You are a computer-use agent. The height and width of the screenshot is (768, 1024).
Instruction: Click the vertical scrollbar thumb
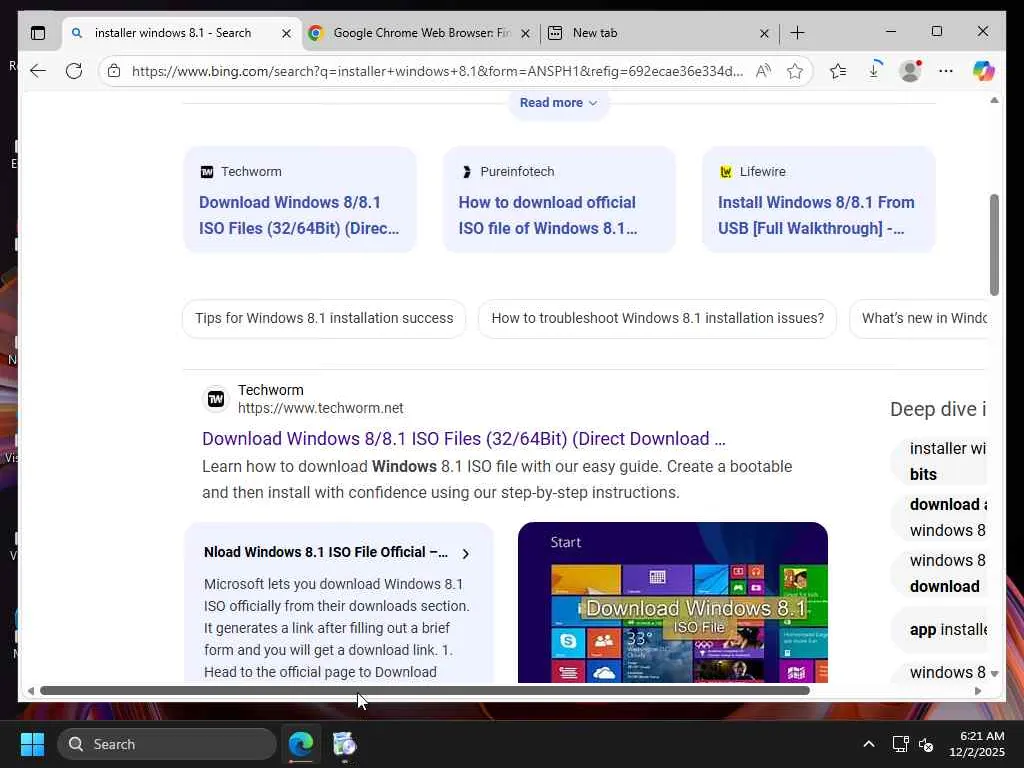[x=994, y=245]
